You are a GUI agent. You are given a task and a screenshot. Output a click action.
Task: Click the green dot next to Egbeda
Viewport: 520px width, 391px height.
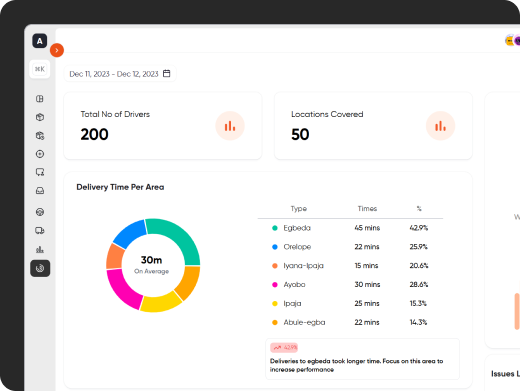tap(275, 228)
